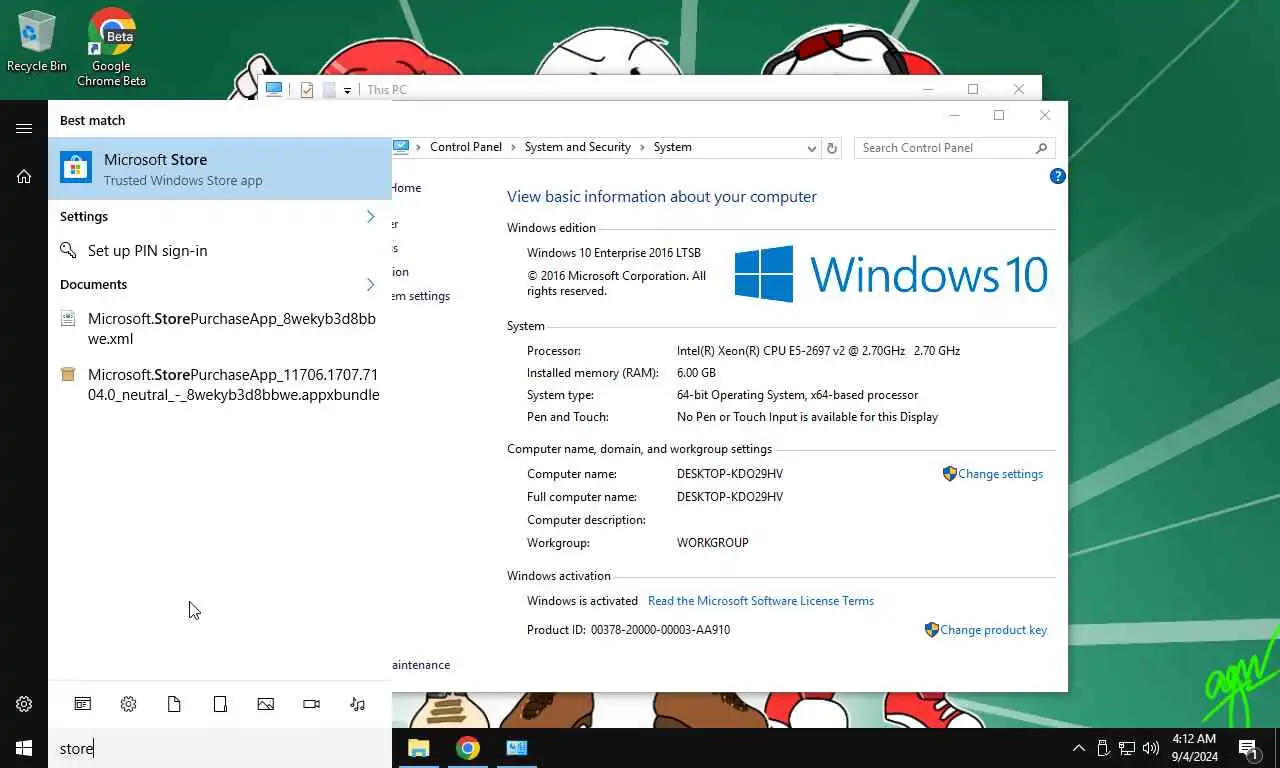Viewport: 1280px width, 768px height.
Task: Open the System window taskbar icon
Action: pos(516,748)
